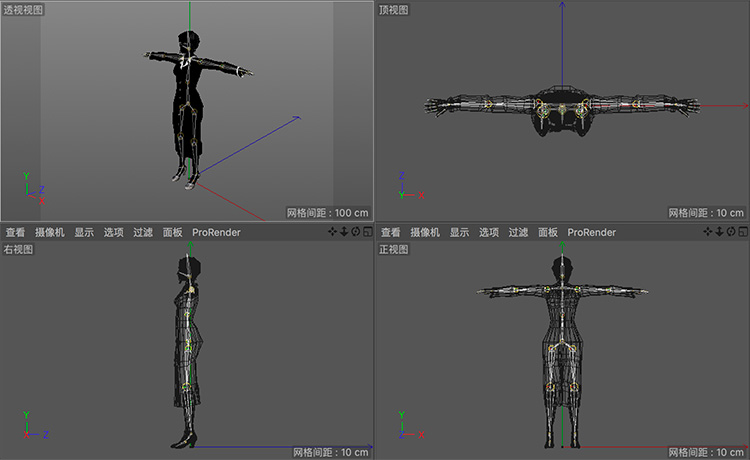Open 查看 menu of the right view (右视图)
Image resolution: width=750 pixels, height=460 pixels.
[15, 232]
